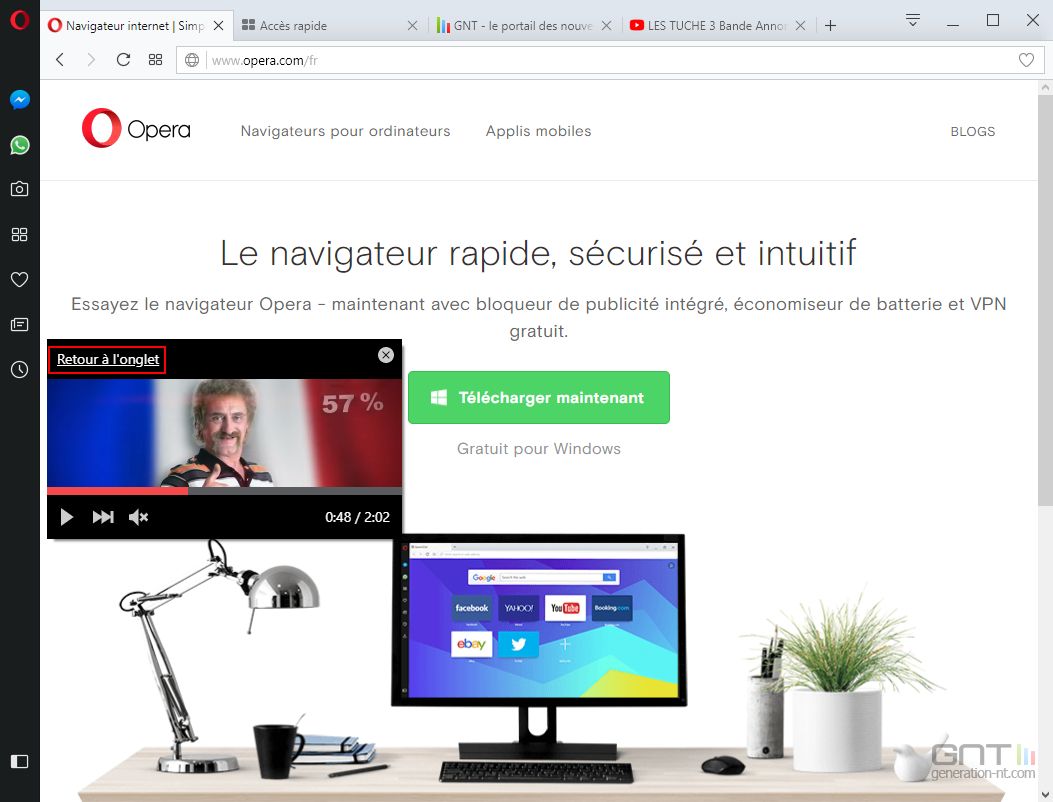Click the address bar URL field
The image size is (1053, 802).
[610, 60]
